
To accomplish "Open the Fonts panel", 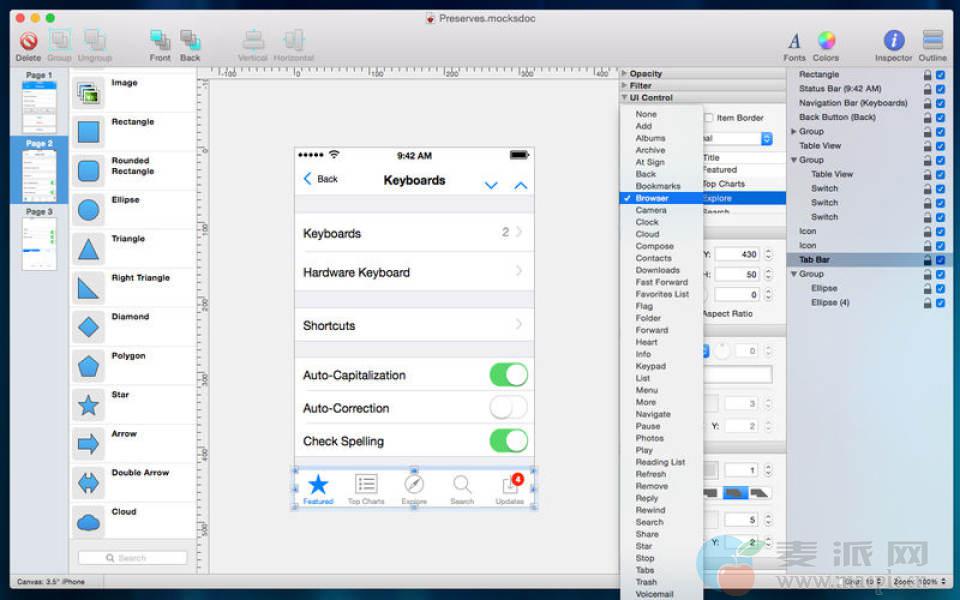I will (x=794, y=41).
